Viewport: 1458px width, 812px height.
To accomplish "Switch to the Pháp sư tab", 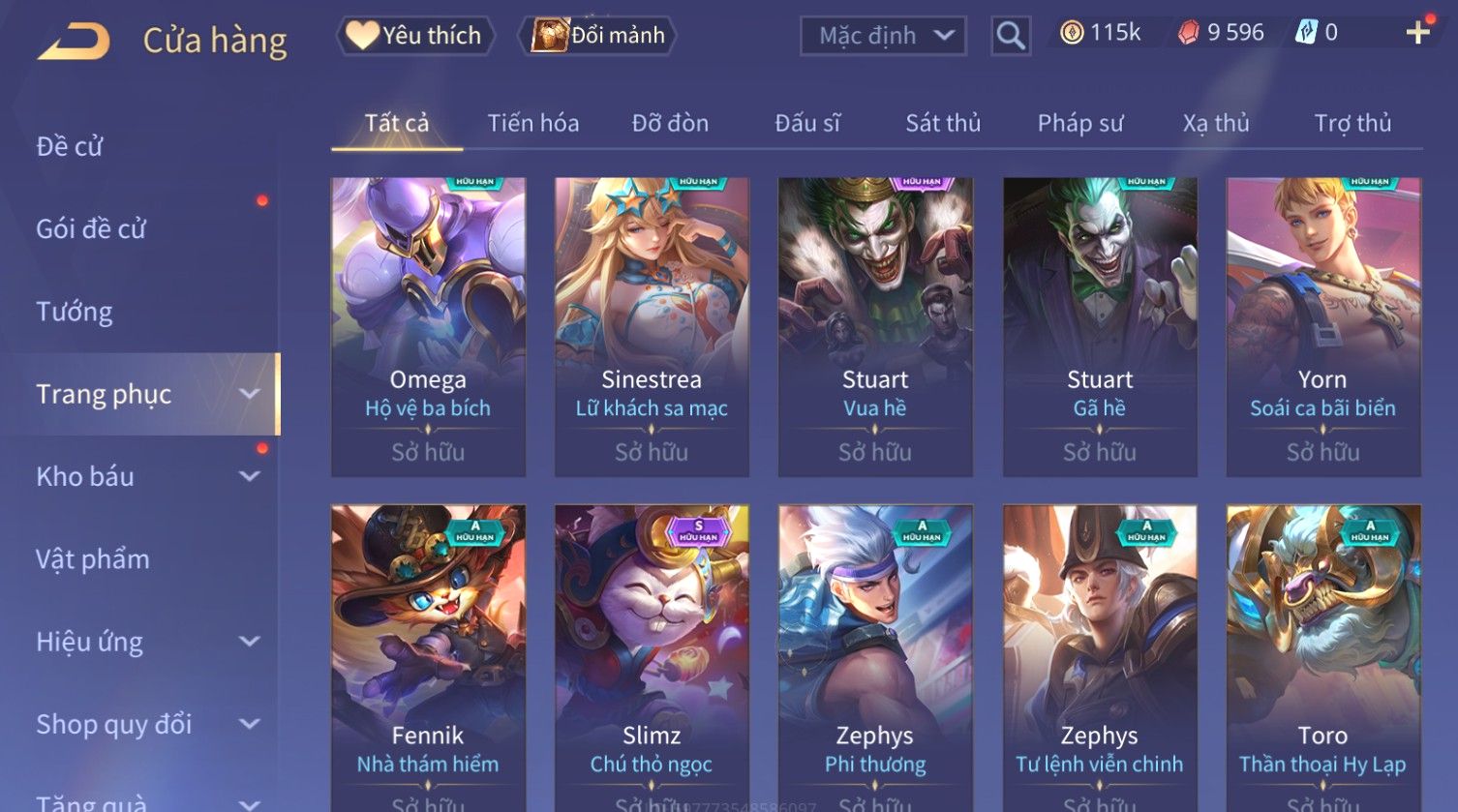I will (x=1080, y=123).
